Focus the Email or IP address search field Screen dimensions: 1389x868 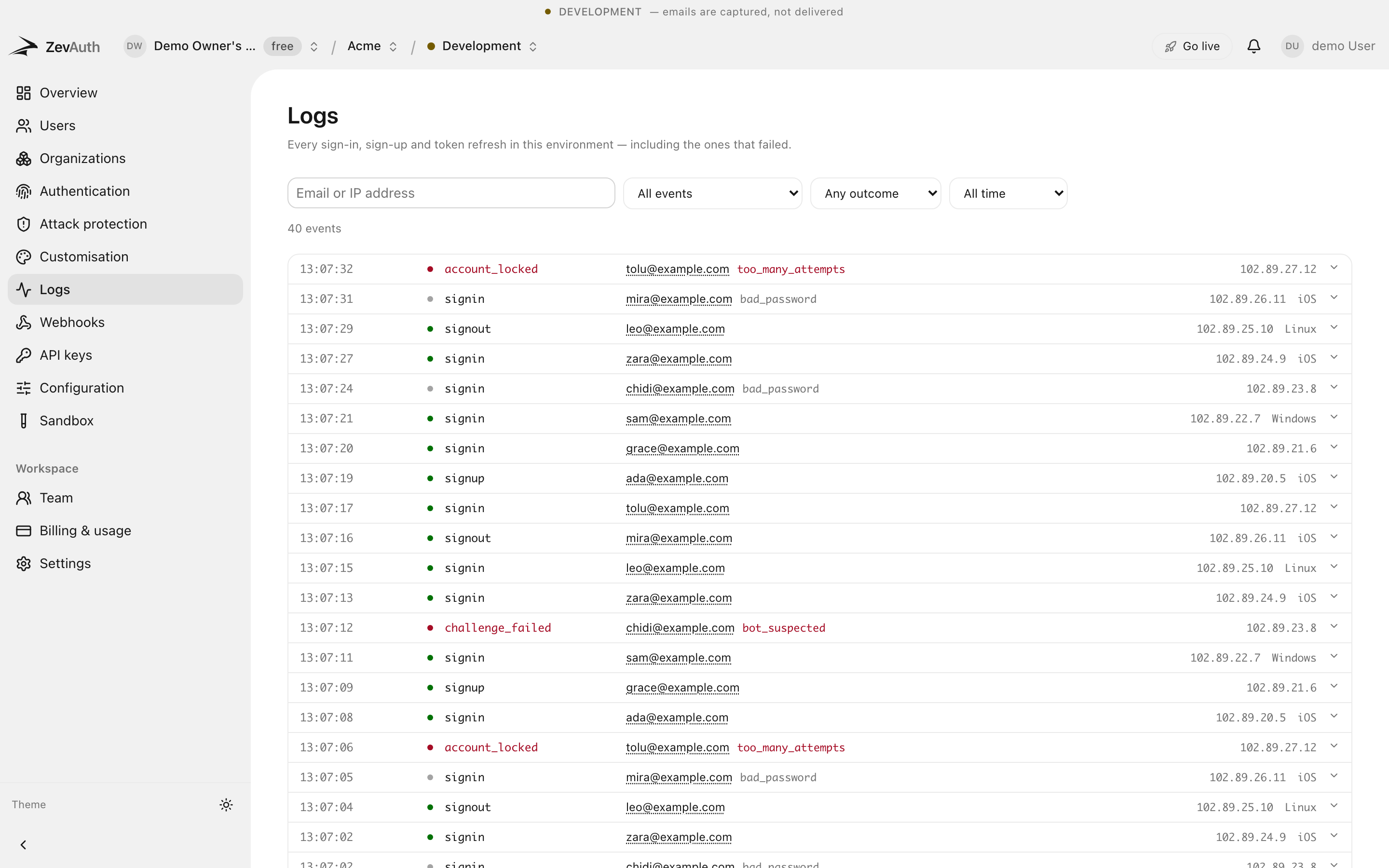(x=451, y=193)
